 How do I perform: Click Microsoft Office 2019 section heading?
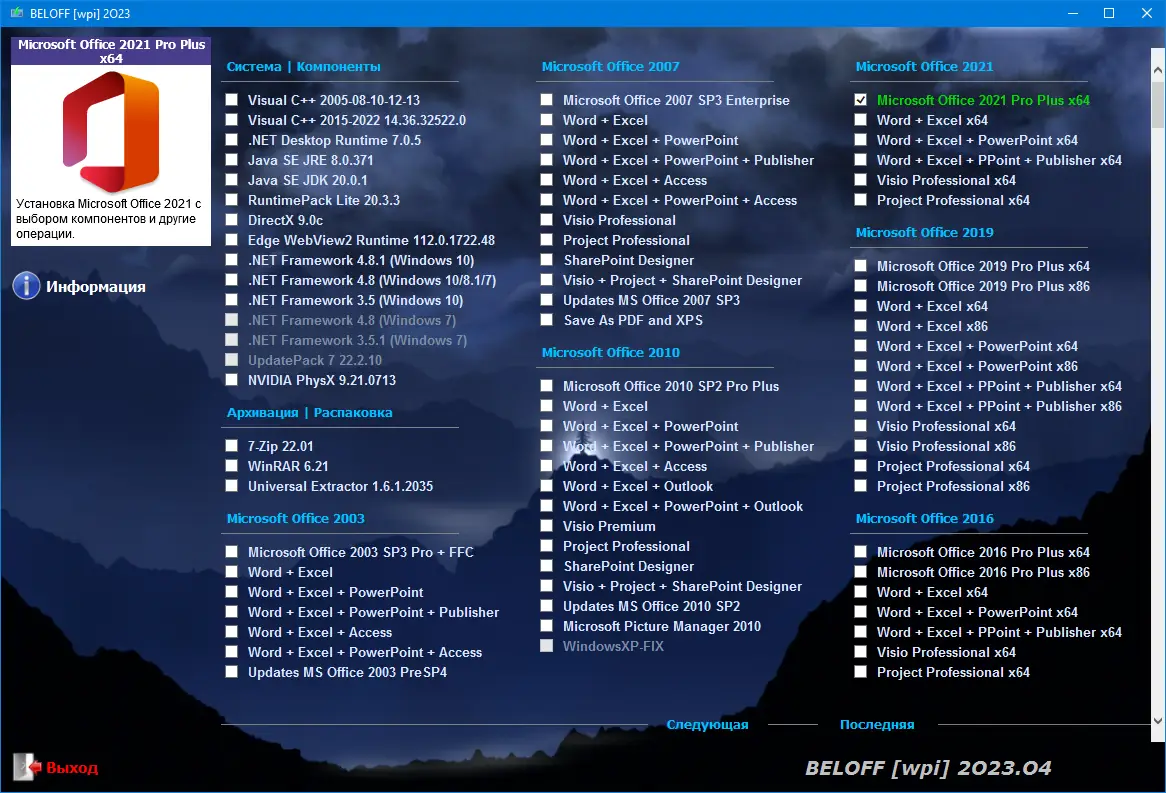(924, 232)
